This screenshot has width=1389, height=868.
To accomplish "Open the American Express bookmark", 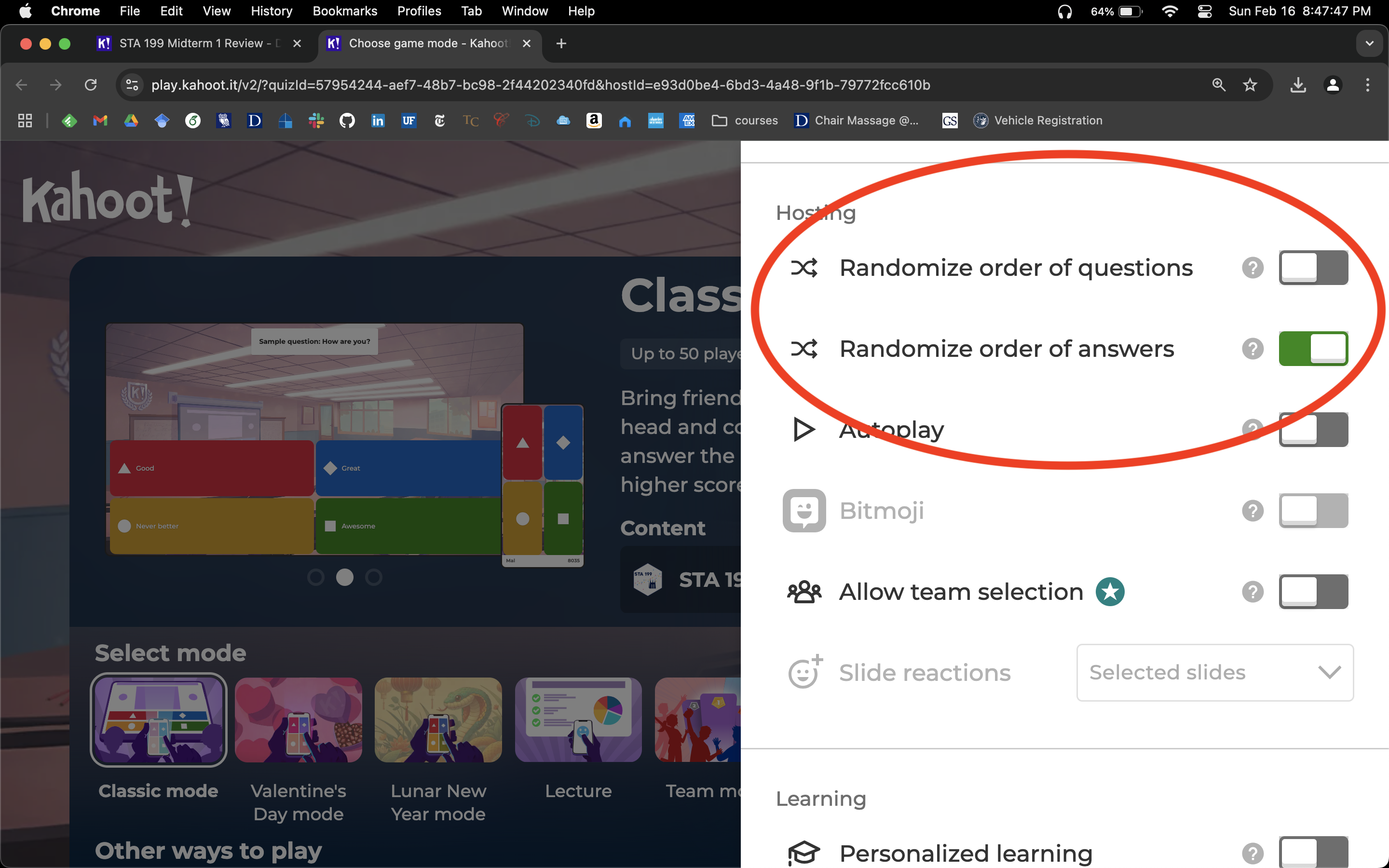I will click(686, 121).
